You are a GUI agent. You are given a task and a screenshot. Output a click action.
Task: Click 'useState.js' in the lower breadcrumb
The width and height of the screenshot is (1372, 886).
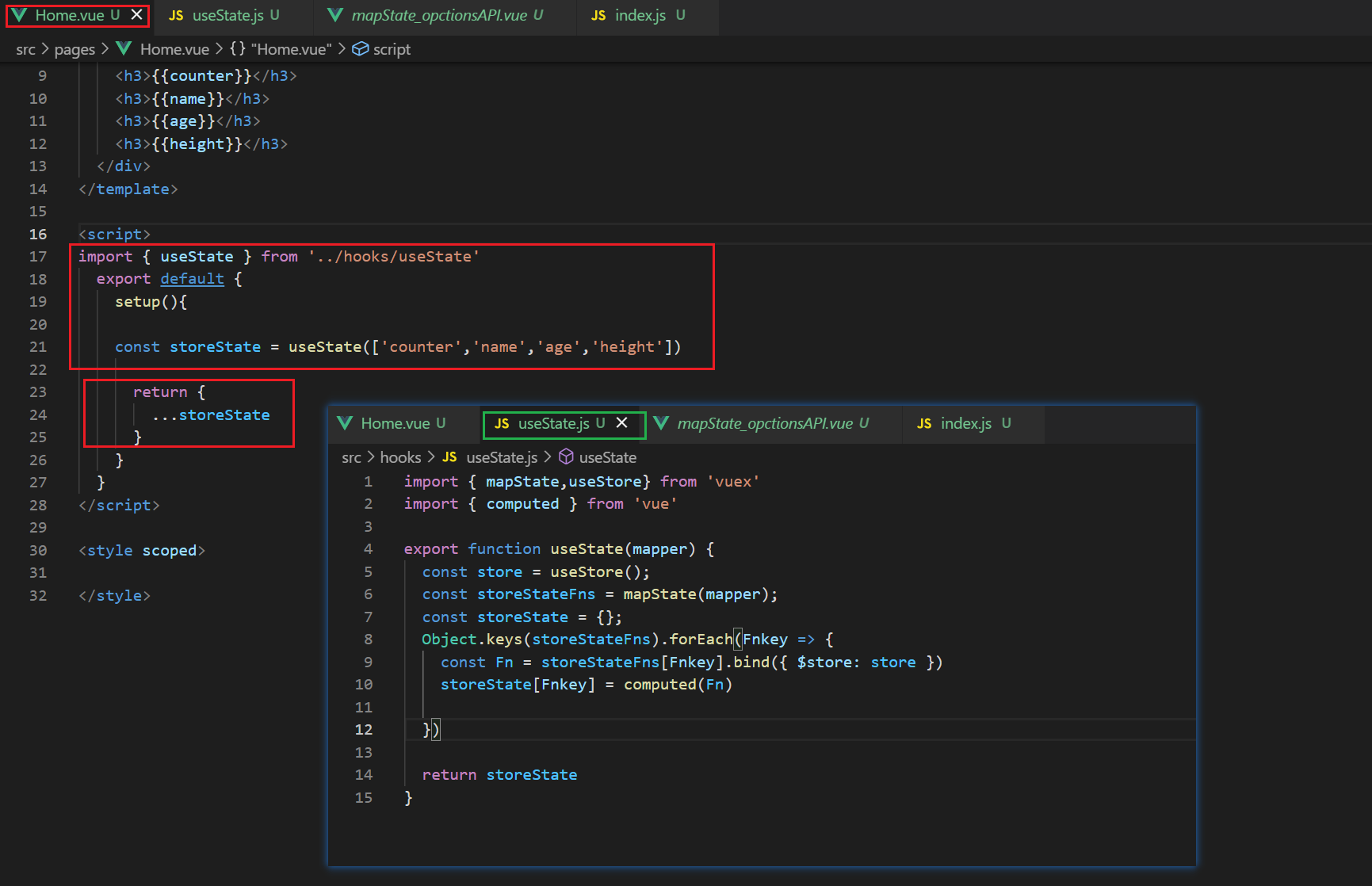pos(502,457)
